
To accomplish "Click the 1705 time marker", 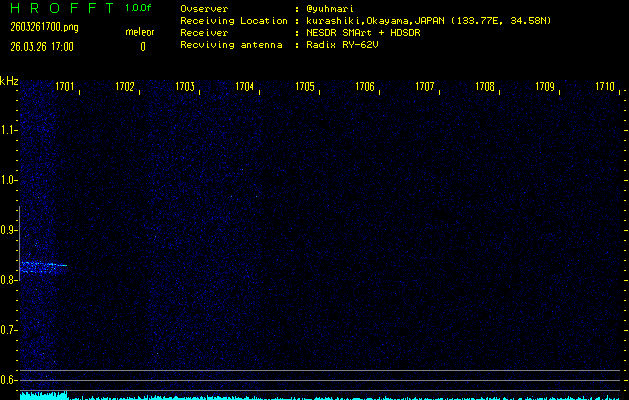I will (x=305, y=86).
